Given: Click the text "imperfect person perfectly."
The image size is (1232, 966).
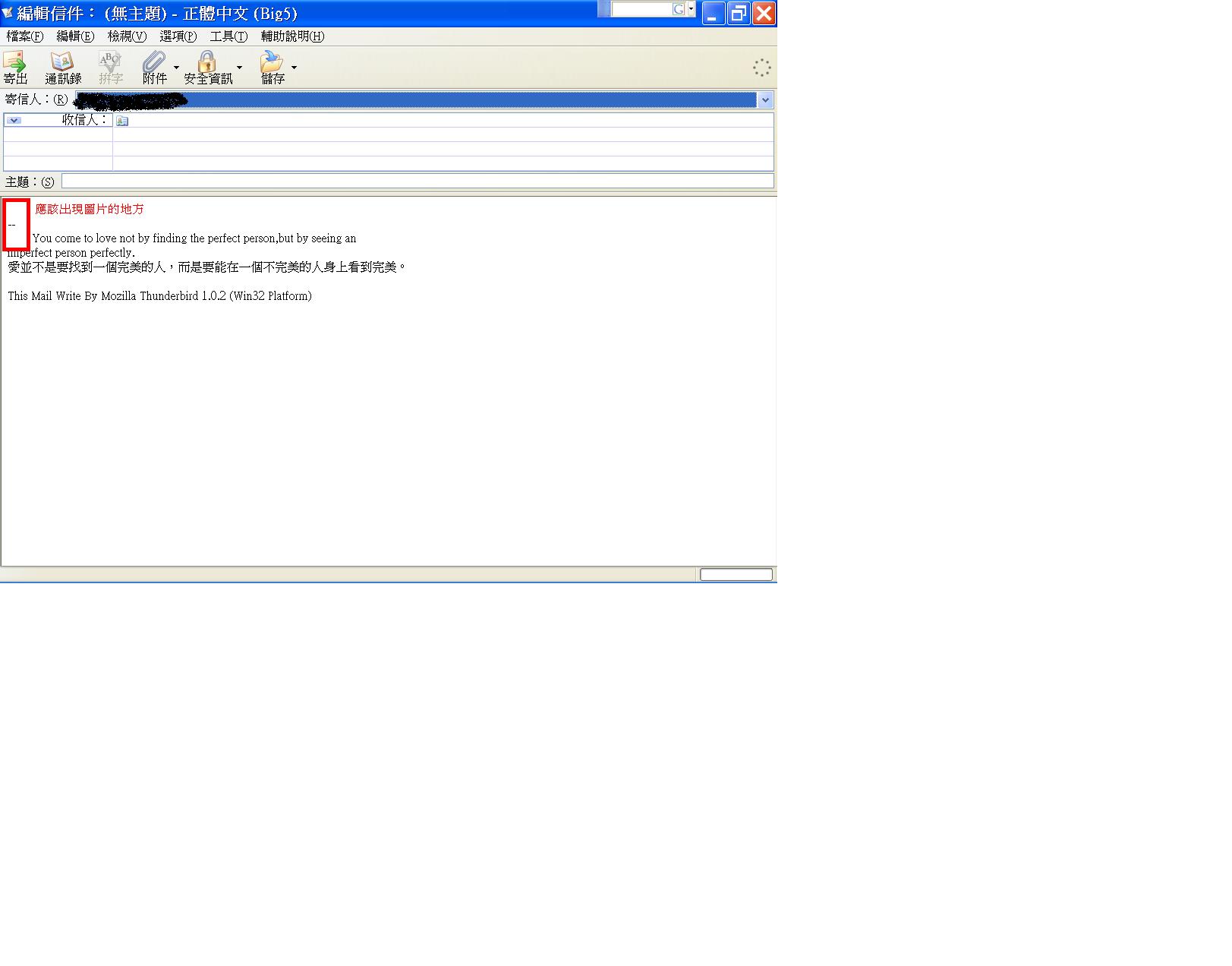Looking at the screenshot, I should coord(71,253).
